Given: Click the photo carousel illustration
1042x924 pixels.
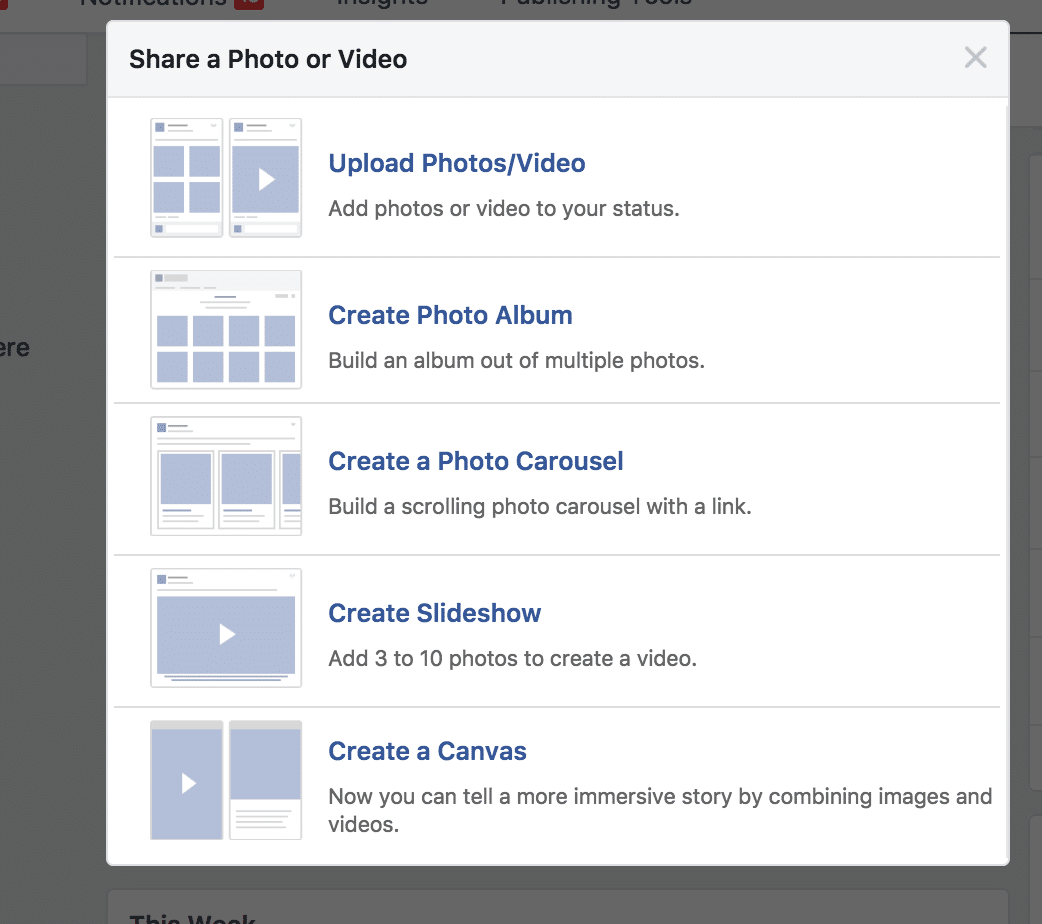Looking at the screenshot, I should click(226, 476).
